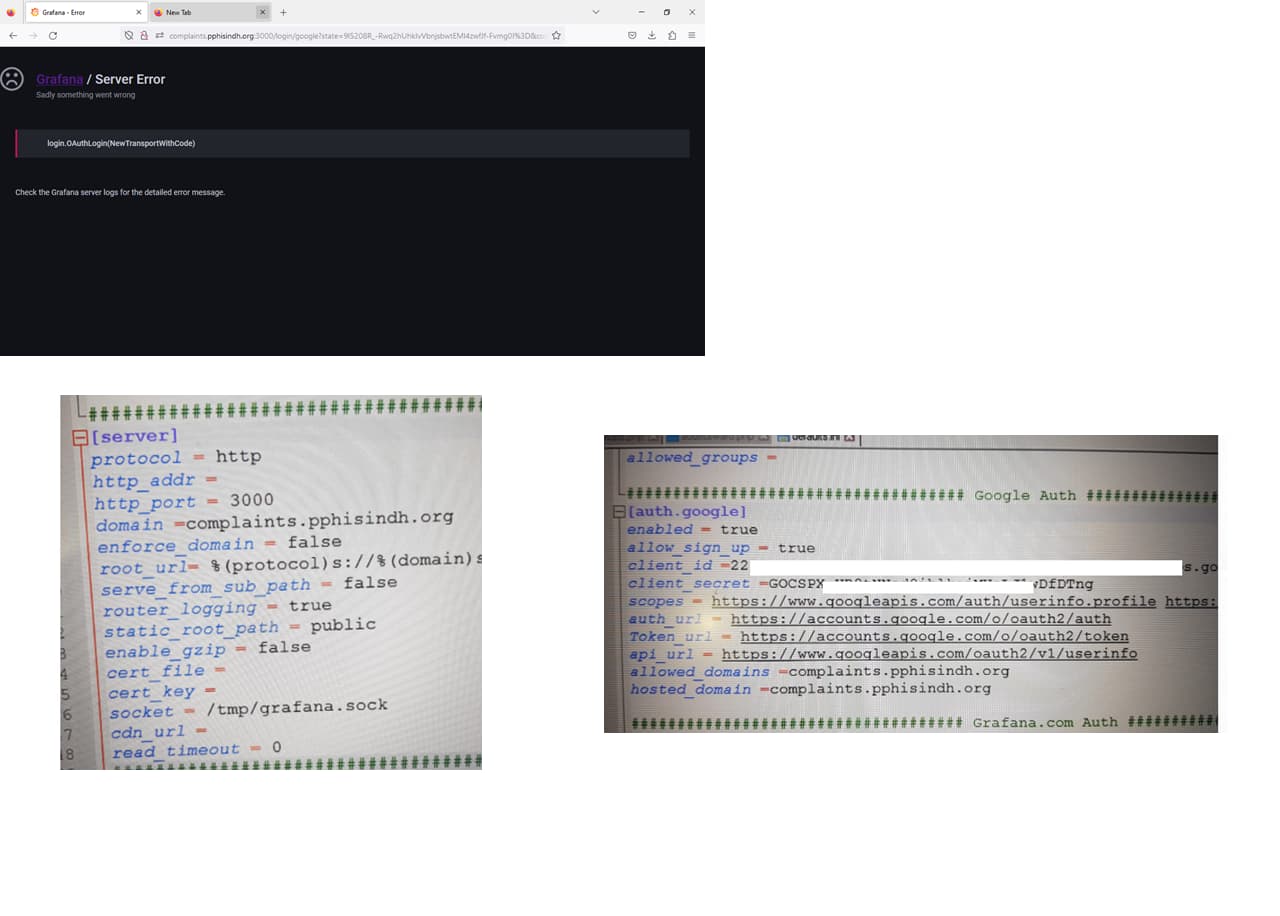1280x916 pixels.
Task: Open the list all tabs dropdown
Action: pyautogui.click(x=596, y=12)
